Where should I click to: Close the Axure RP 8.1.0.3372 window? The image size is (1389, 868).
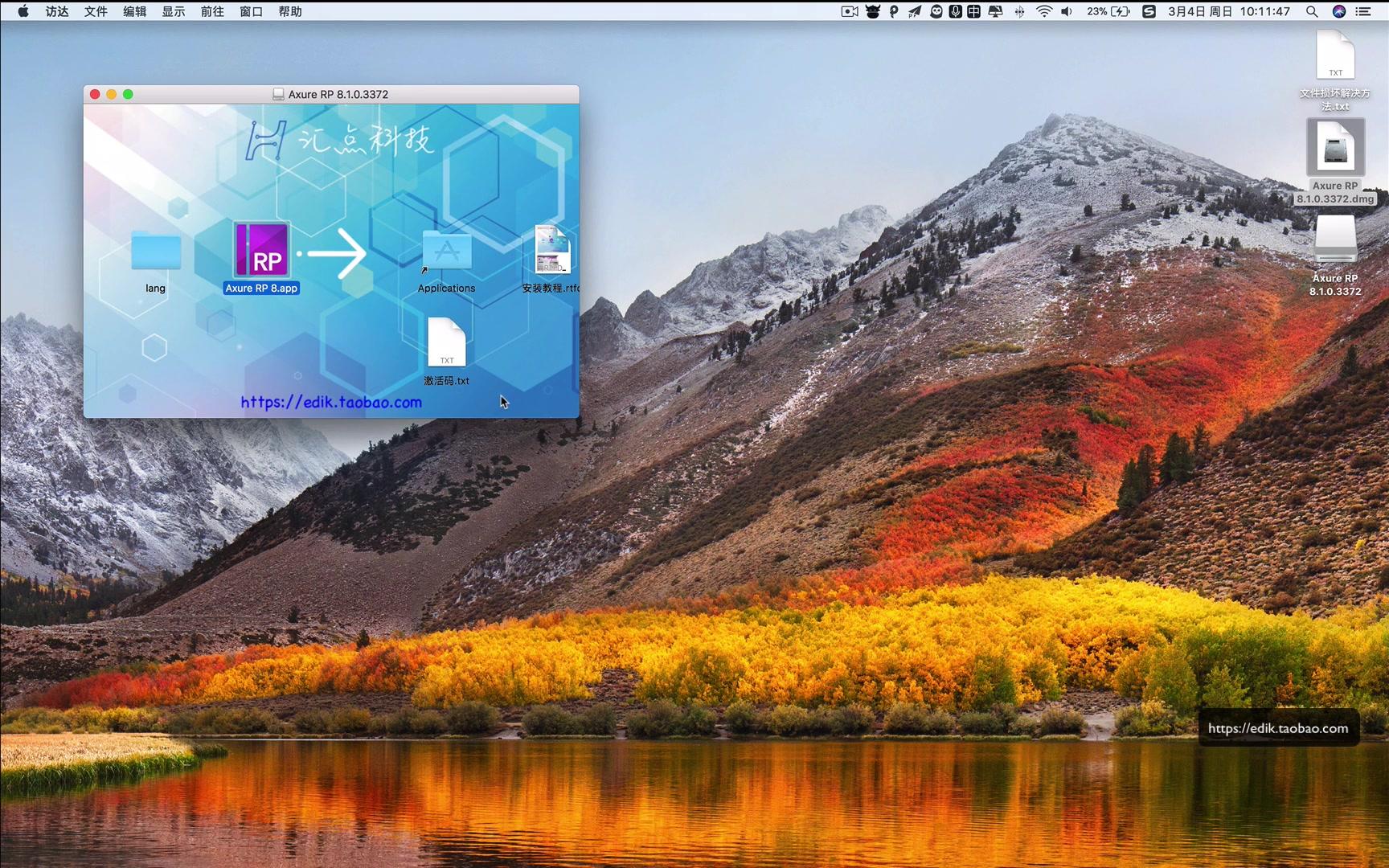tap(95, 94)
